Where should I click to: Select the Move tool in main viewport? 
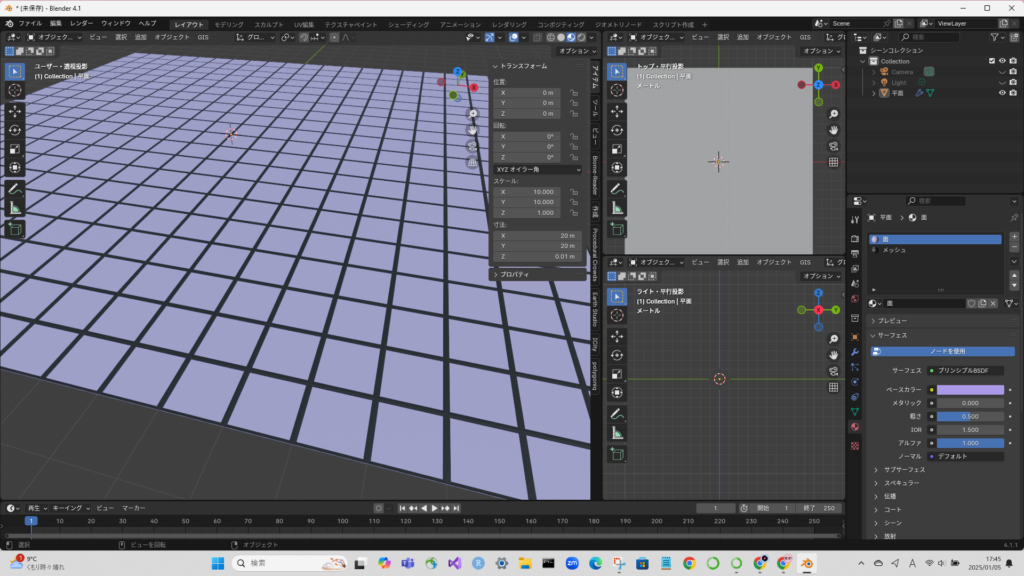pyautogui.click(x=16, y=110)
